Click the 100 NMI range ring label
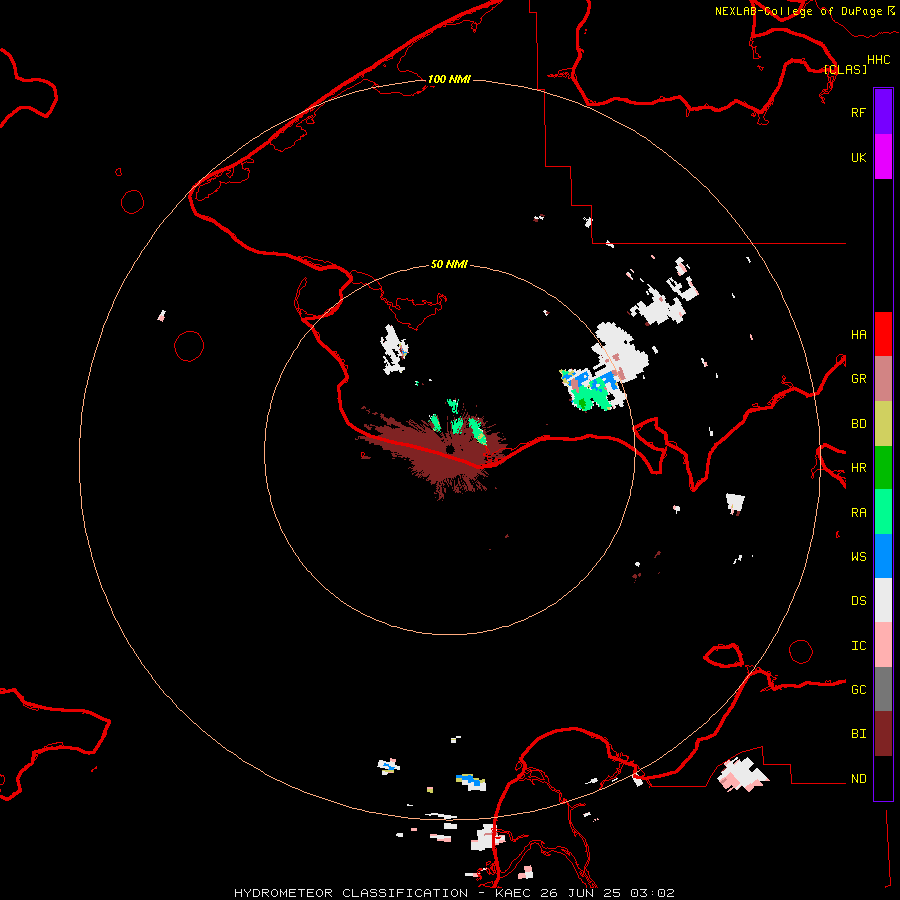Image resolution: width=900 pixels, height=900 pixels. (449, 79)
